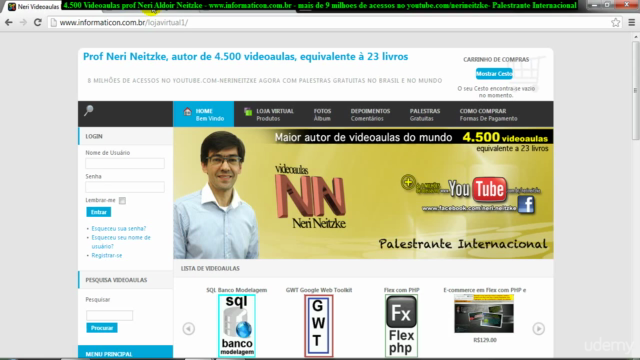Click the Pesquisar videoaulas input field

pyautogui.click(x=109, y=315)
